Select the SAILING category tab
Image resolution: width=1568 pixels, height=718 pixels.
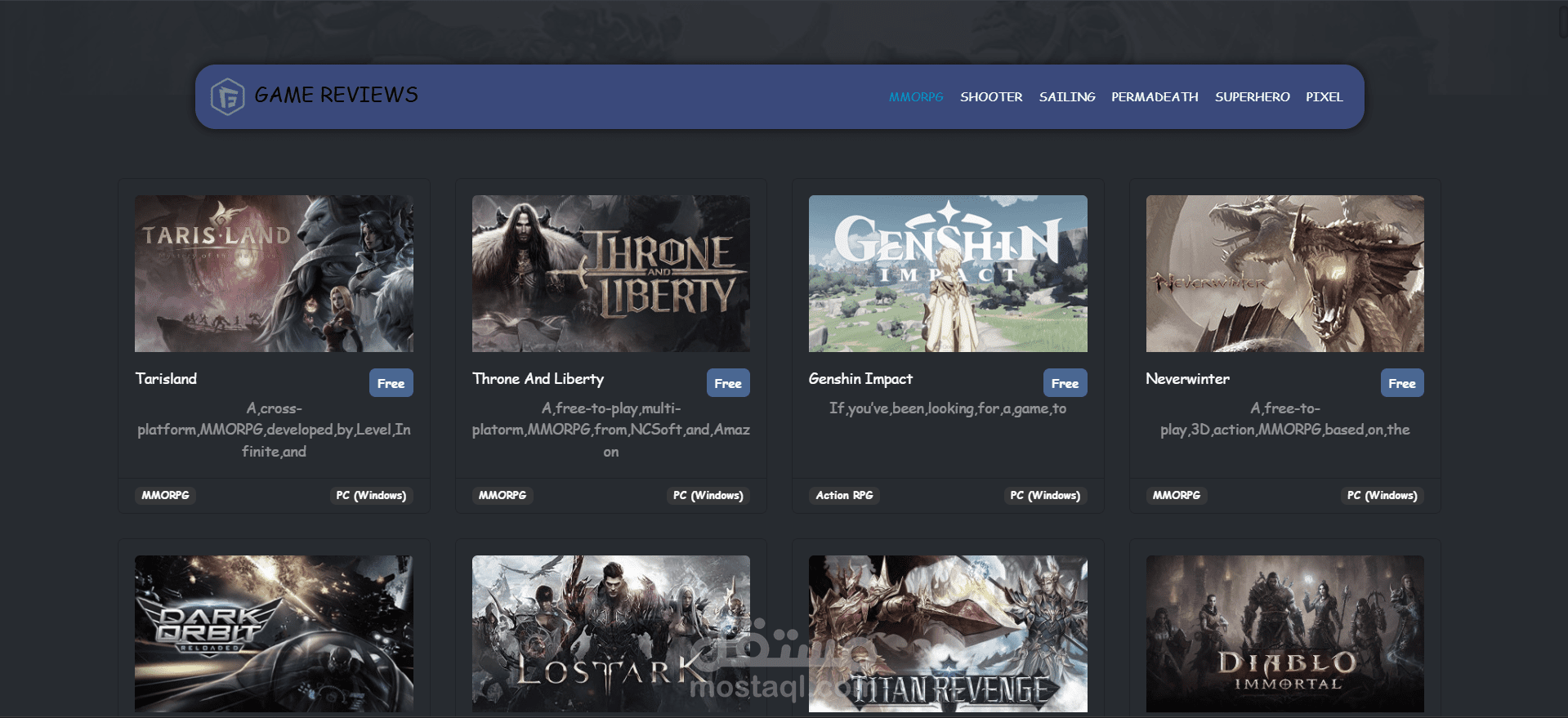[1067, 96]
